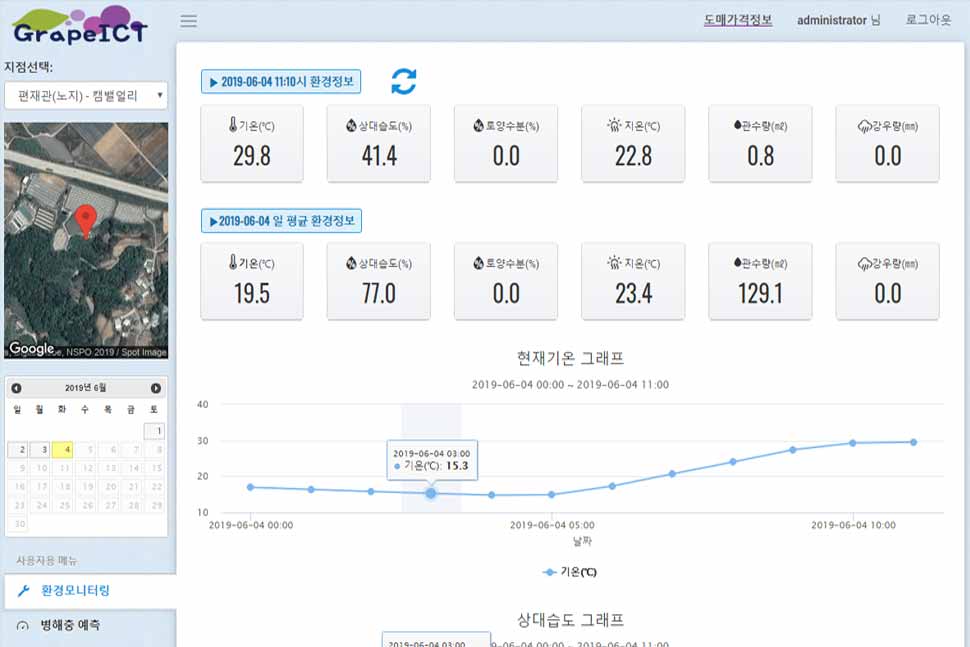Click the icon in daily average 토양수분 card
Screen dimensions: 970x647
click(x=478, y=264)
